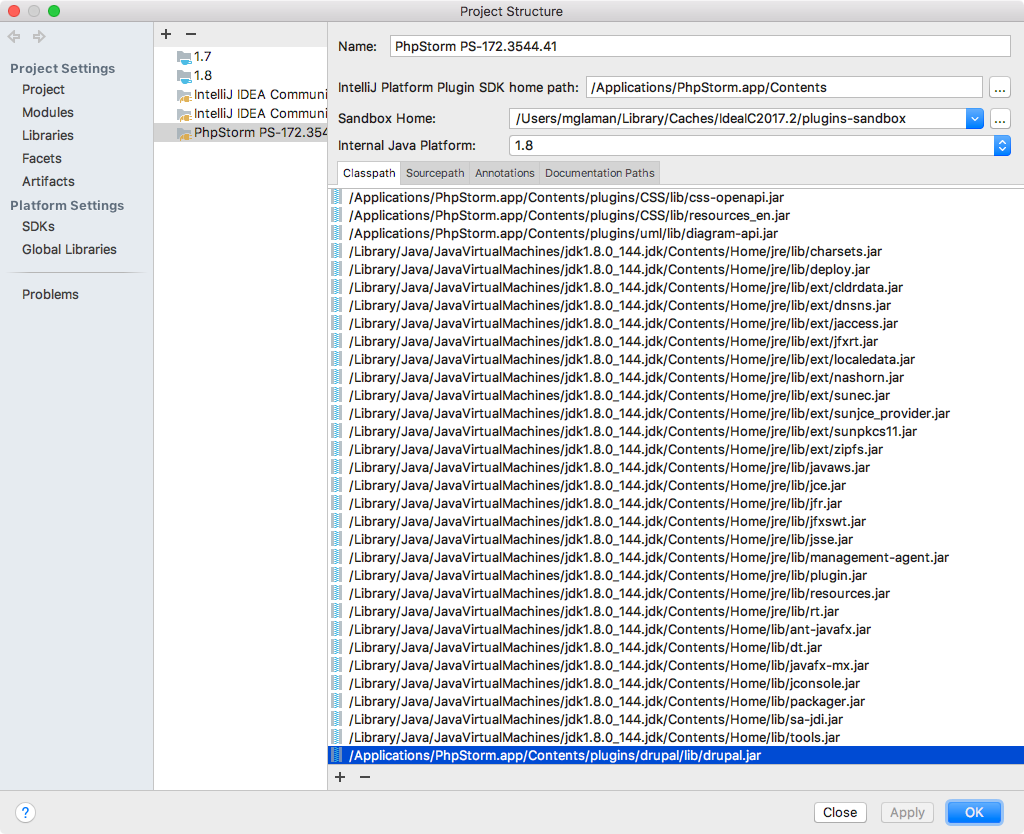Select the sunjce_provider.jar classpath entry
1024x834 pixels.
click(x=676, y=413)
